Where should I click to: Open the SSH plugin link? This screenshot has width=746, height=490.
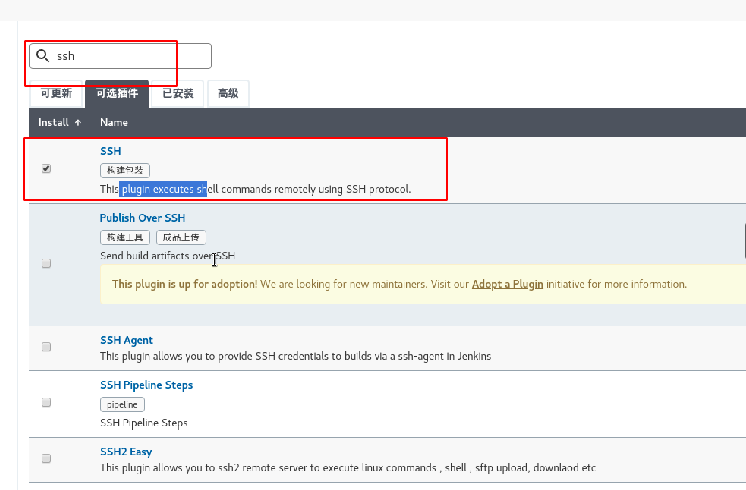click(x=110, y=151)
